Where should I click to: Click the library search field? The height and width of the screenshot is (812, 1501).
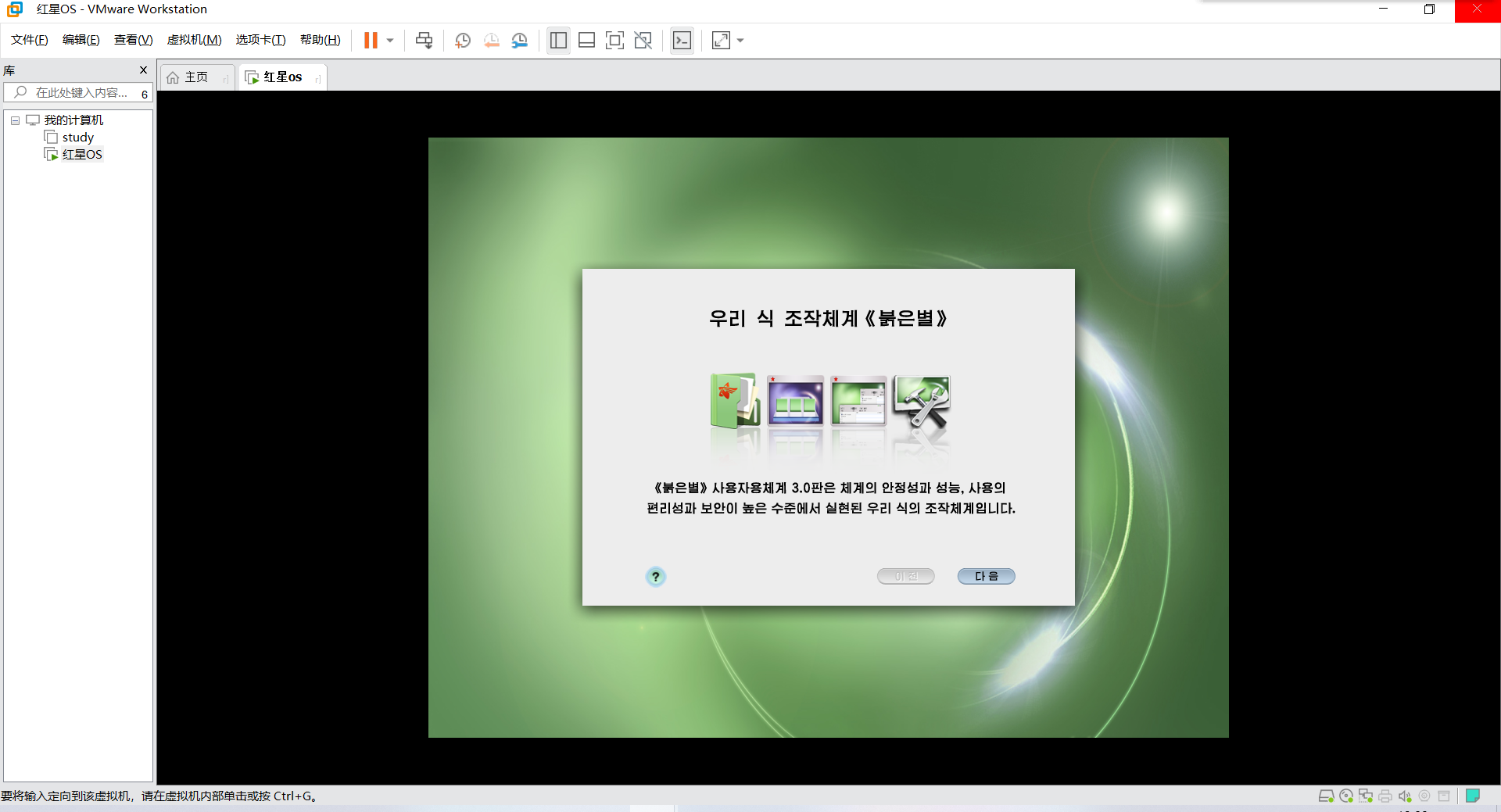click(x=77, y=93)
